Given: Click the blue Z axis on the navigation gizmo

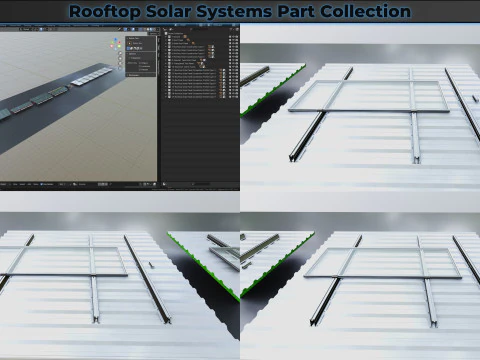Looking at the screenshot, I should tap(115, 39).
